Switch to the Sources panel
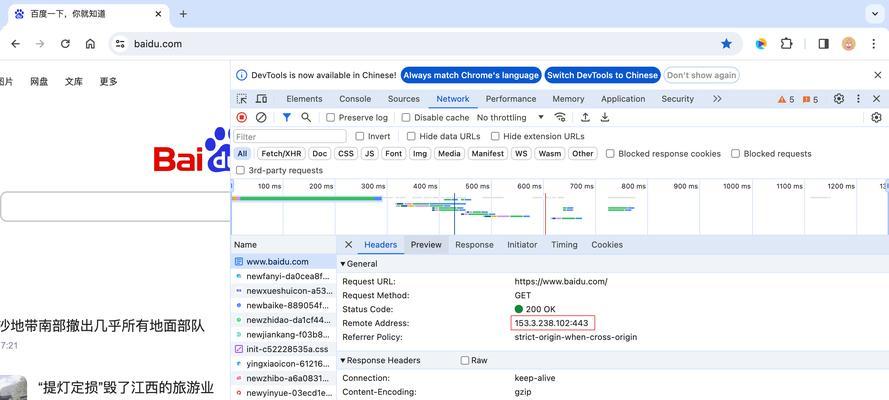This screenshot has height=400, width=889. coord(404,99)
